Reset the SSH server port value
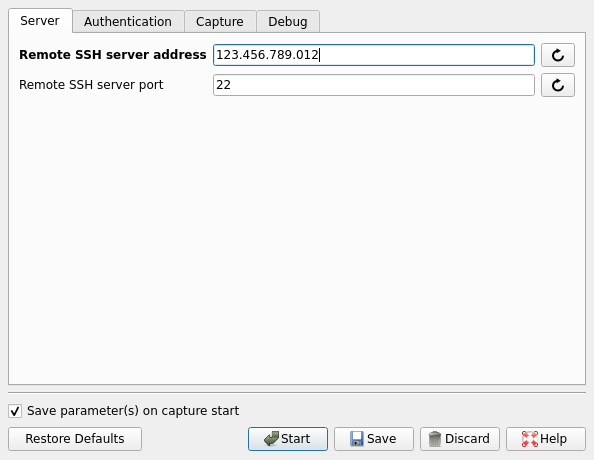The width and height of the screenshot is (594, 460). coord(558,85)
